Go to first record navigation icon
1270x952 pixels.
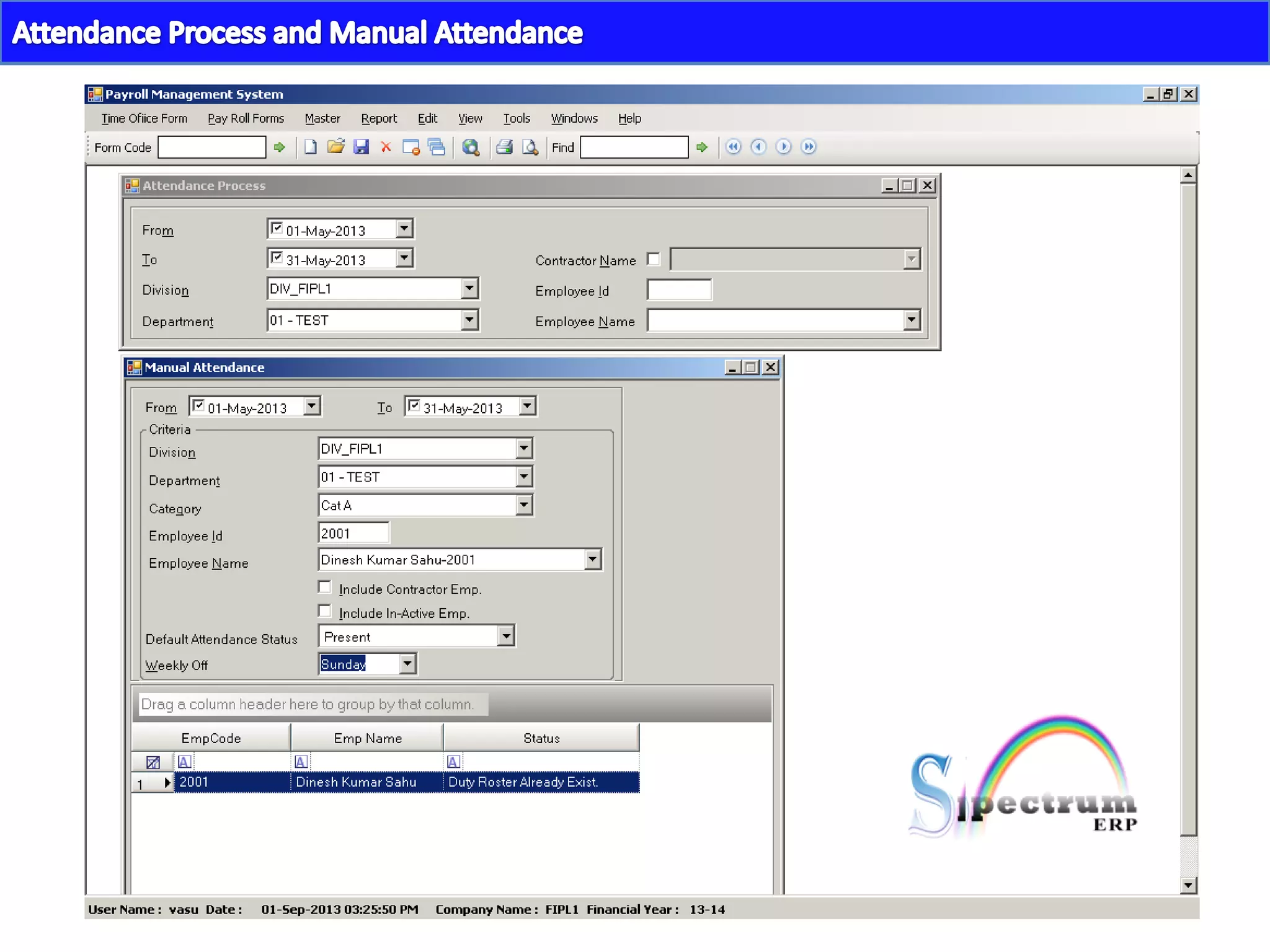pos(733,147)
